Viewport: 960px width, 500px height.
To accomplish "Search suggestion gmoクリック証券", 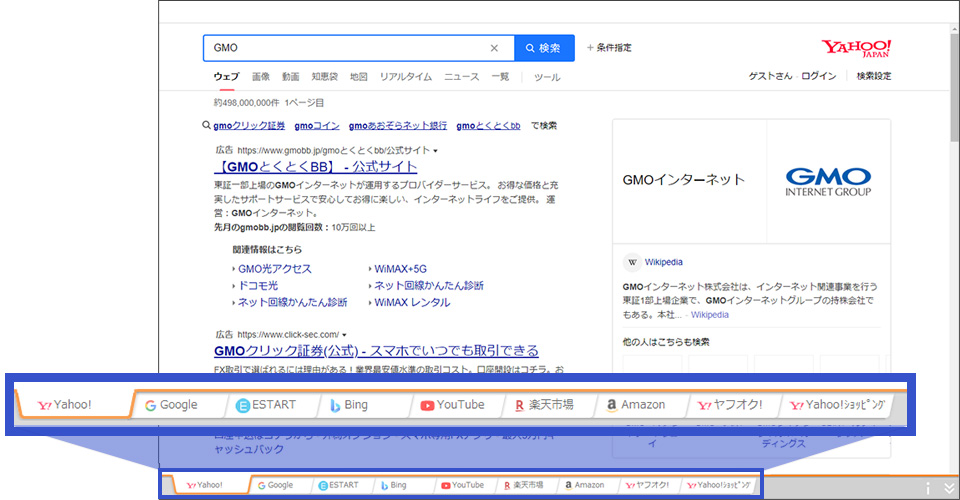I will tap(249, 125).
